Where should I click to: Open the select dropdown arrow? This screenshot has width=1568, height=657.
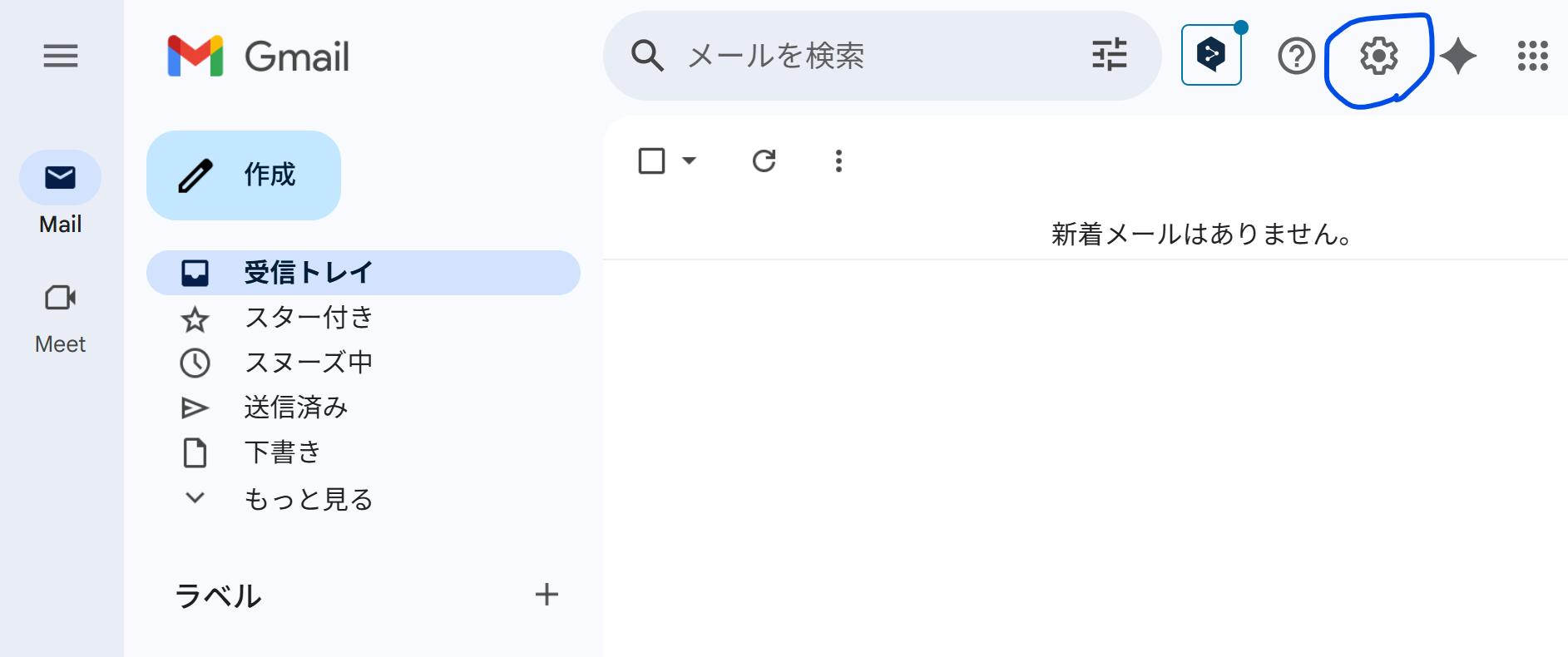point(689,161)
